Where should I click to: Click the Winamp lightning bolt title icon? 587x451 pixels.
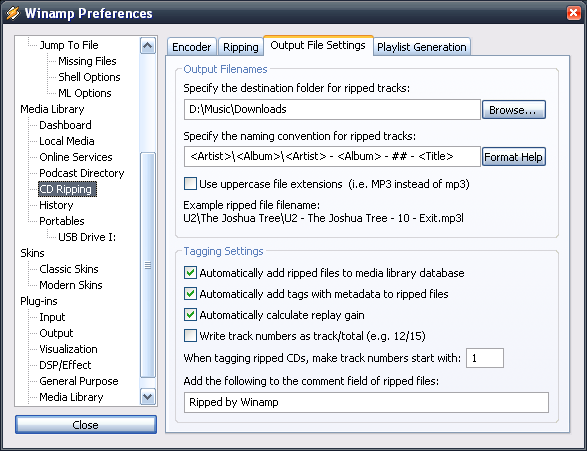(x=12, y=13)
